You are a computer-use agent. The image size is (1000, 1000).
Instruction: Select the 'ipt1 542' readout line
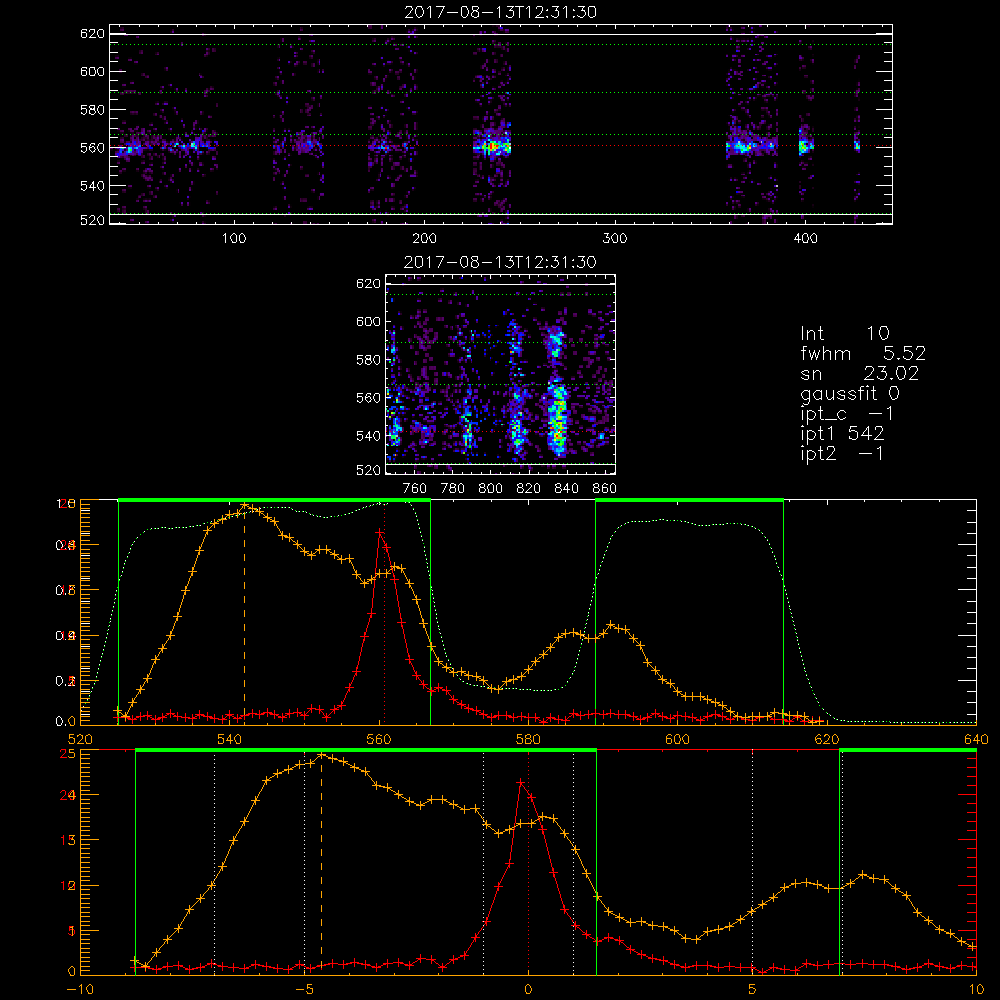pyautogui.click(x=842, y=434)
